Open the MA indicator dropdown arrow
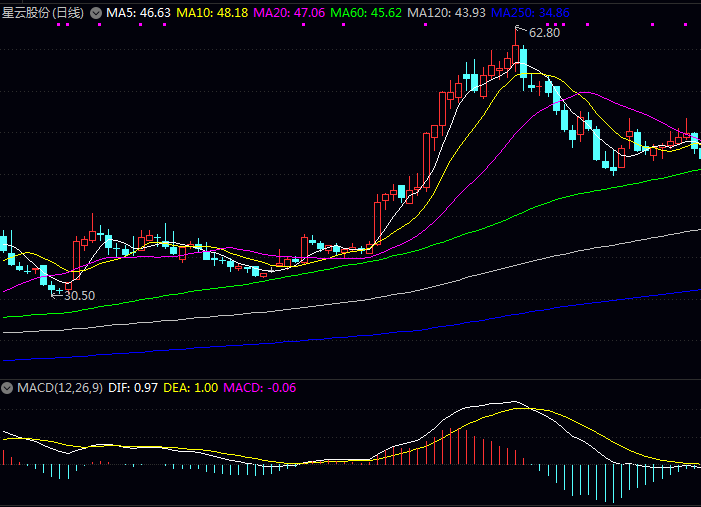Viewport: 701px width, 507px height. 96,13
